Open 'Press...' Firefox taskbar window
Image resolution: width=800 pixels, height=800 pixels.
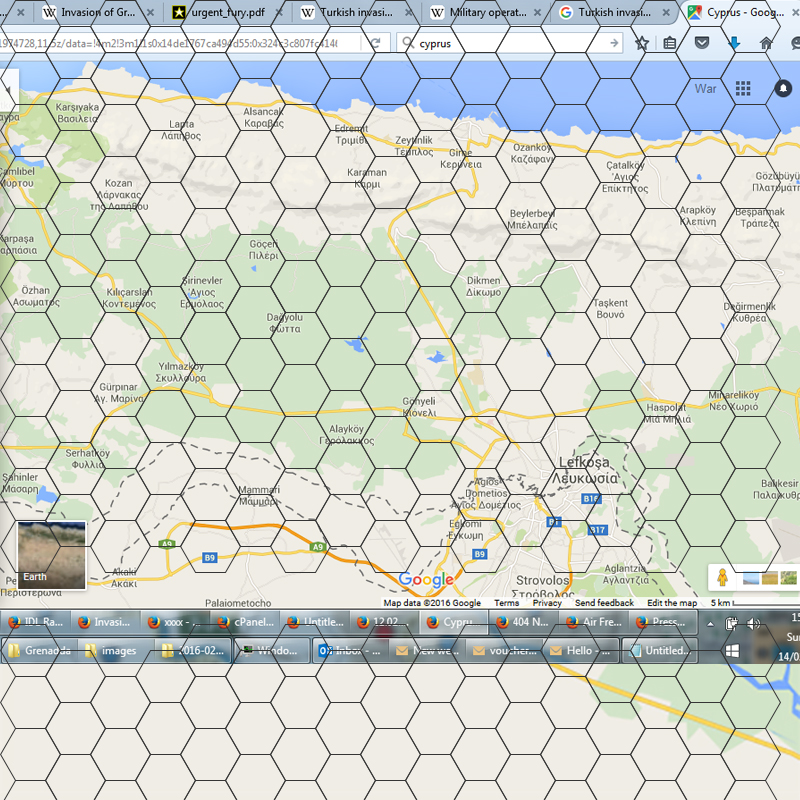663,622
